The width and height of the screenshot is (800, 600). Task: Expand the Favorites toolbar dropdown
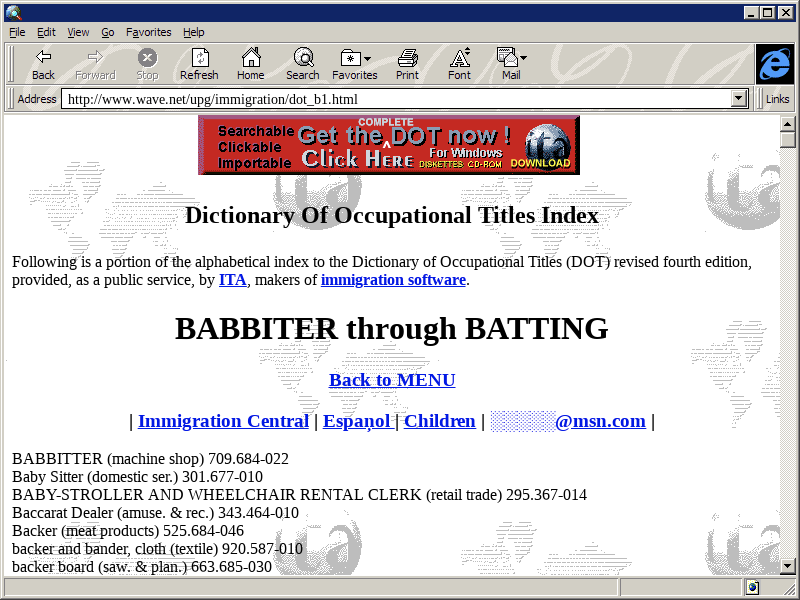[x=367, y=58]
